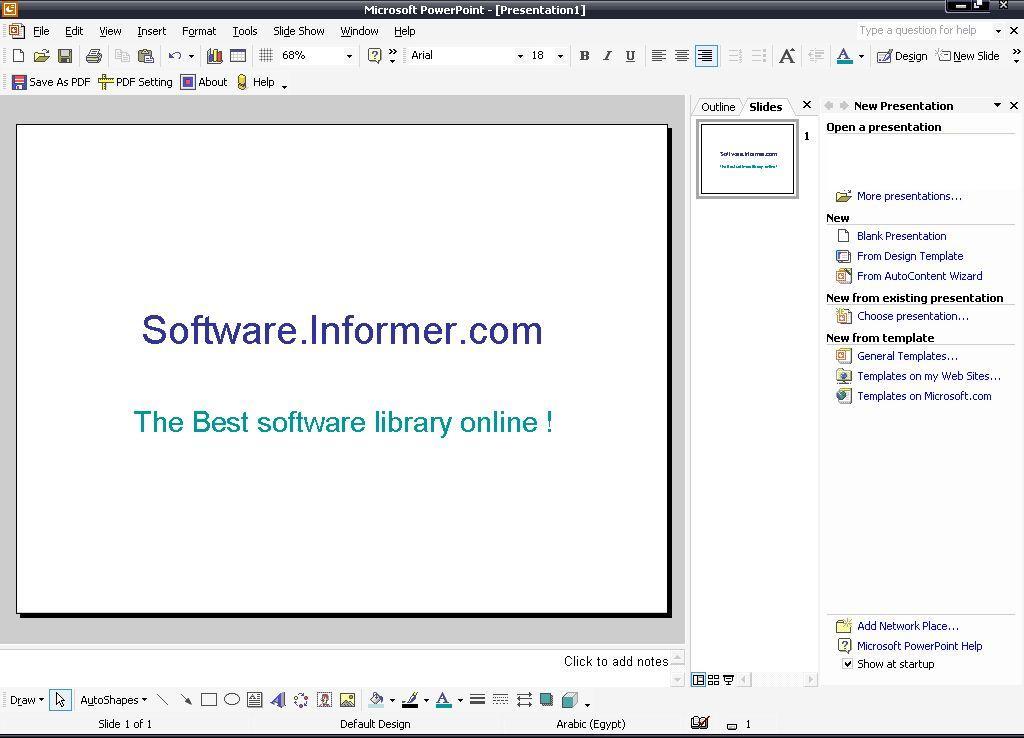Viewport: 1024px width, 738px height.
Task: Open the Slide Show menu
Action: click(298, 31)
